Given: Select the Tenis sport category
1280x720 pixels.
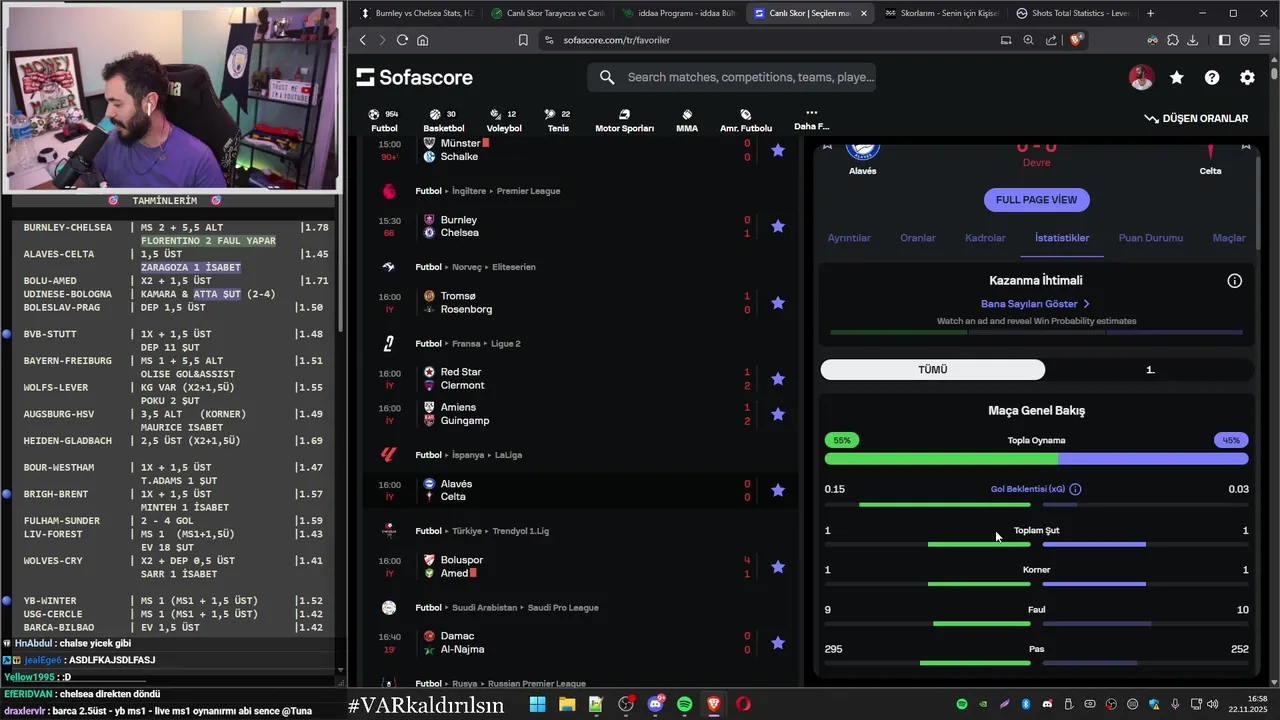Looking at the screenshot, I should point(558,120).
